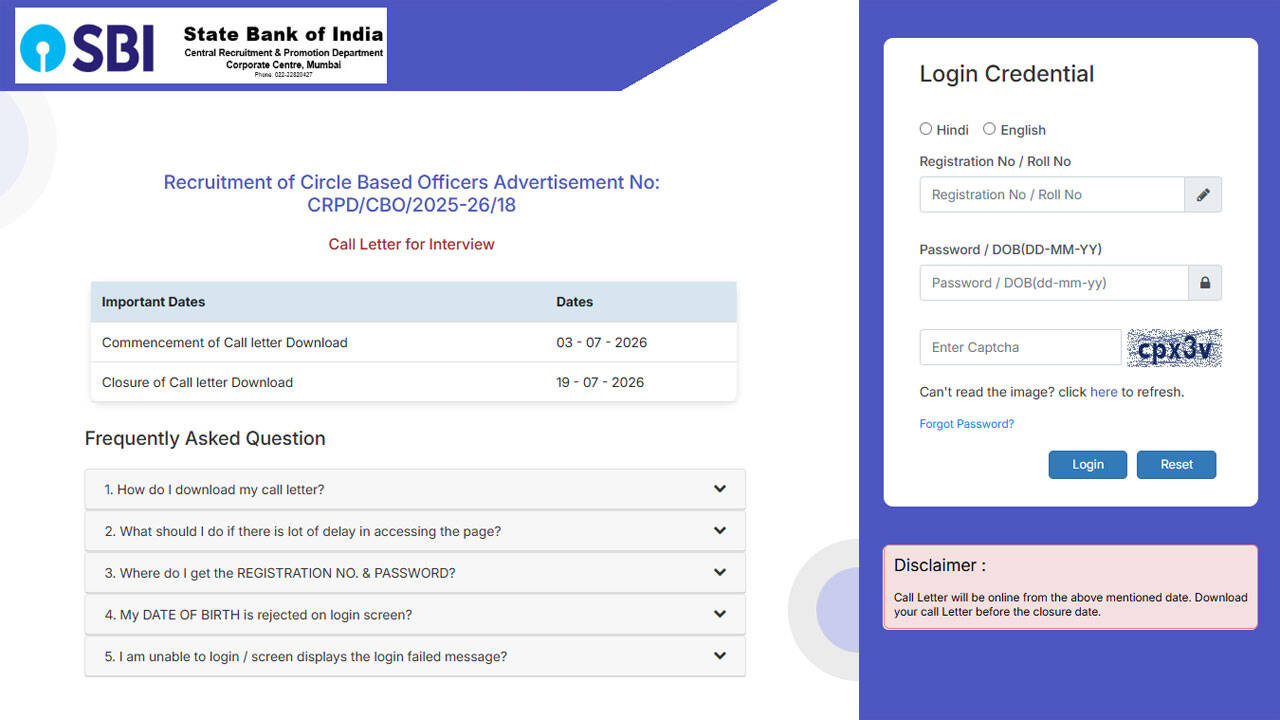Expand FAQ about delay in accessing the page
Screen dimensions: 1280x720
pyautogui.click(x=415, y=531)
